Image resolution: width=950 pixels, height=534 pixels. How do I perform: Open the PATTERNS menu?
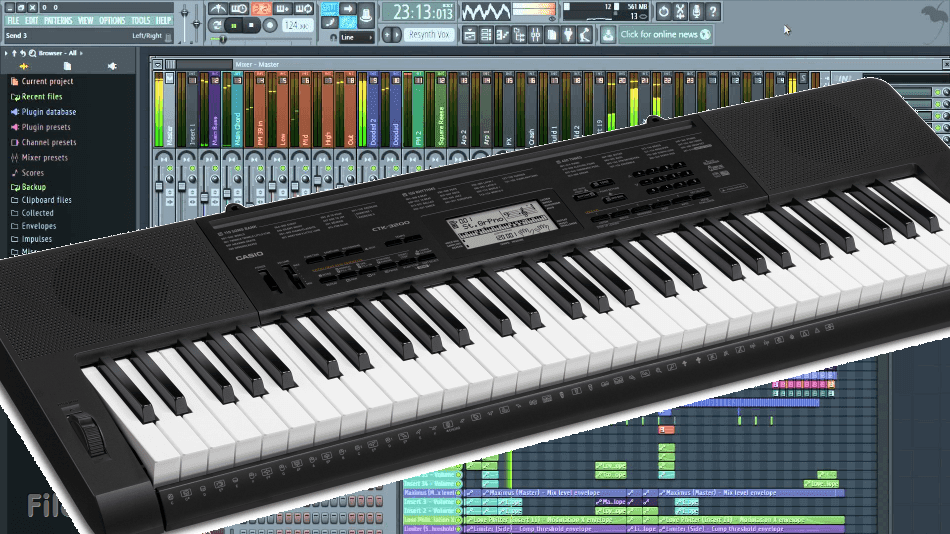pos(58,21)
